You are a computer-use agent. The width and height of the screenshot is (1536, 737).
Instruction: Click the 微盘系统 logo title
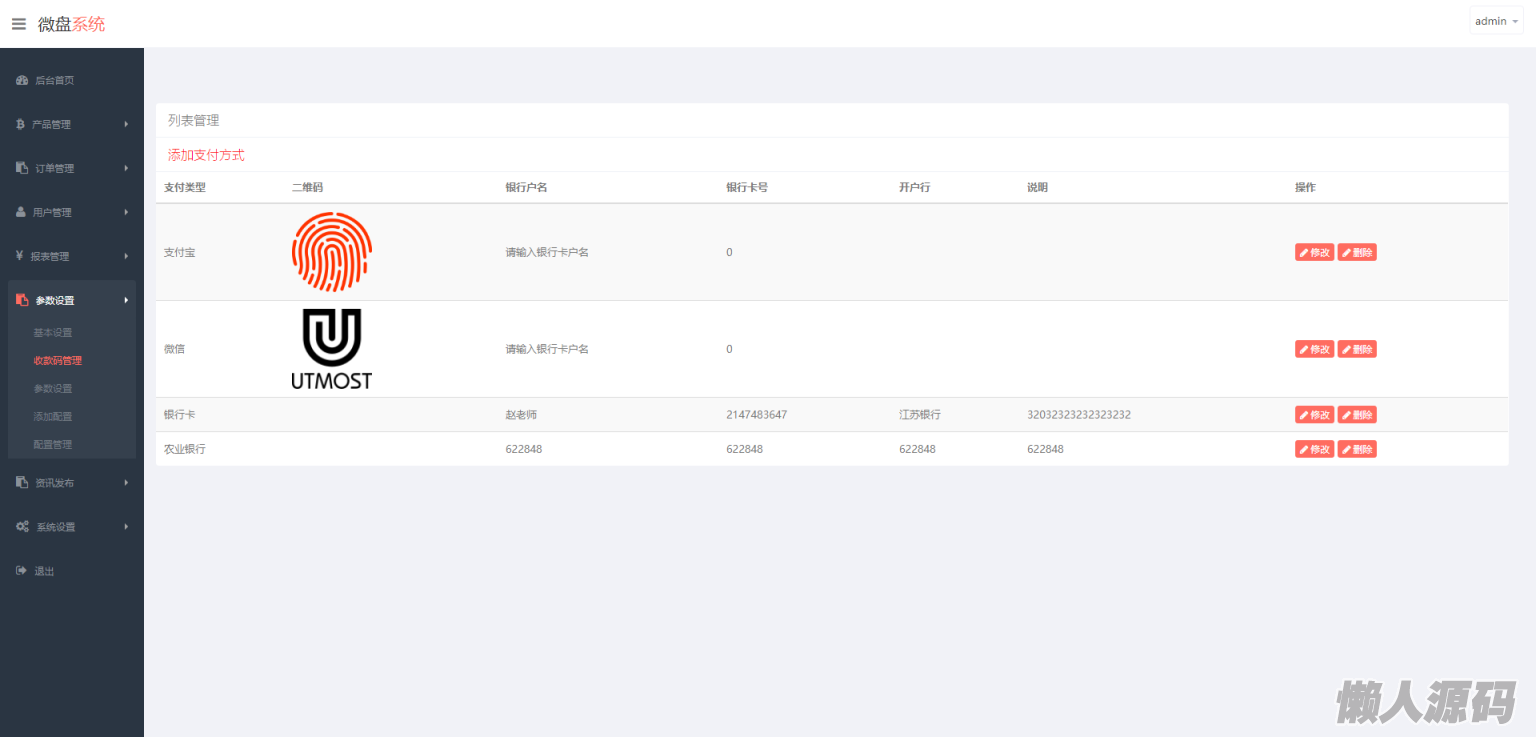pos(71,24)
